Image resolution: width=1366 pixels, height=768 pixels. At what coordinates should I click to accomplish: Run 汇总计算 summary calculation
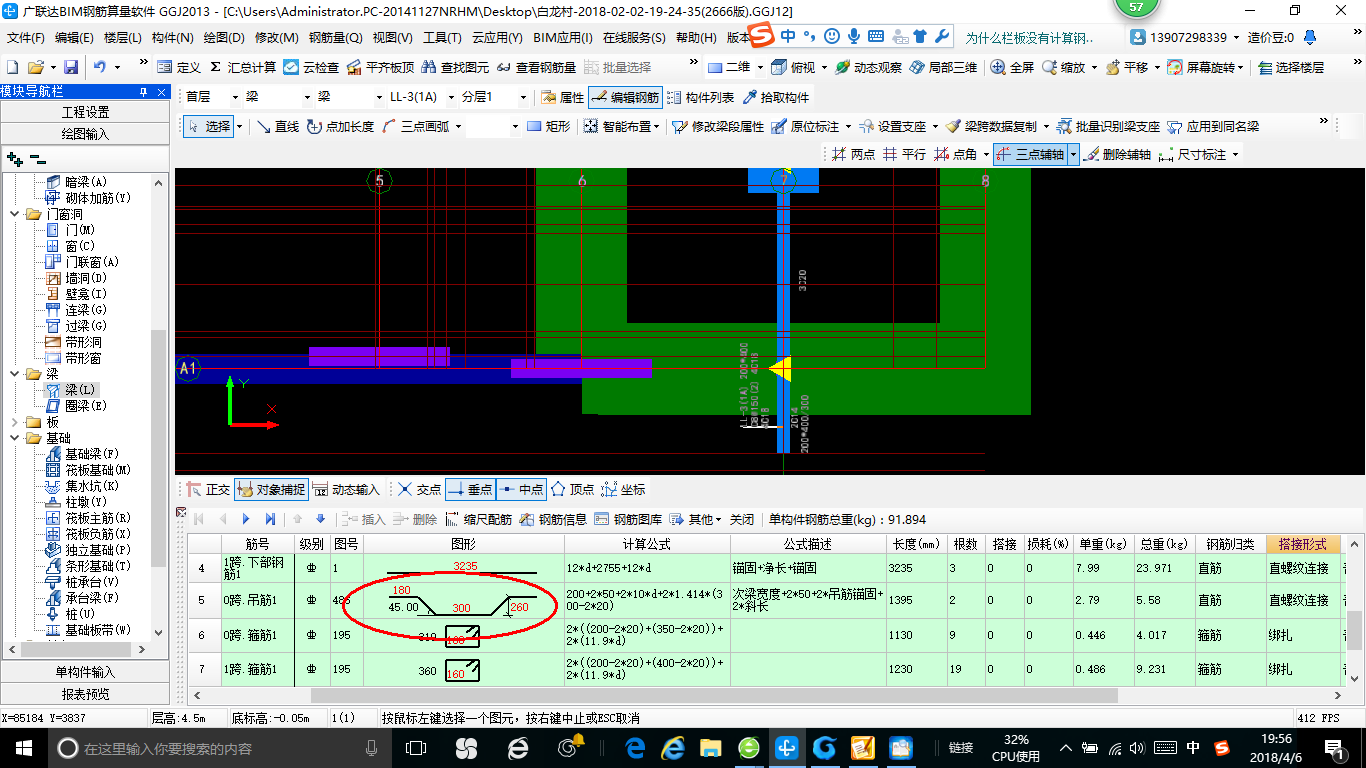pyautogui.click(x=243, y=67)
